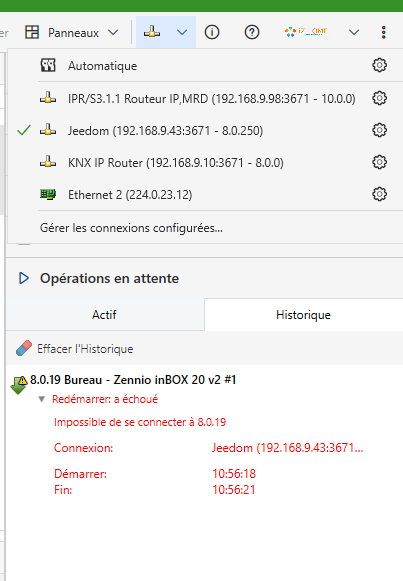Switch to the Actif tab
This screenshot has height=581, width=403.
pos(104,315)
